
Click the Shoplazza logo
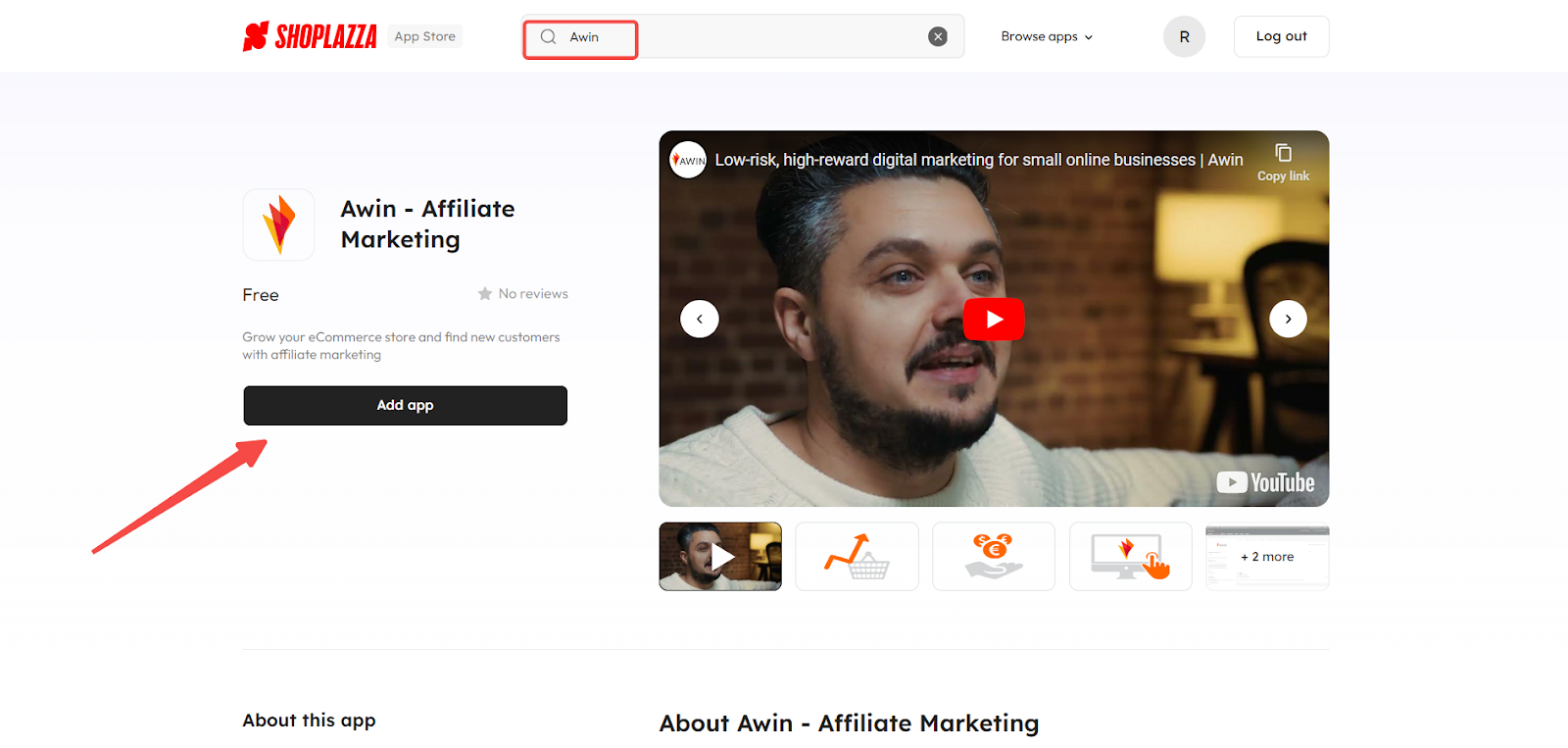[310, 36]
